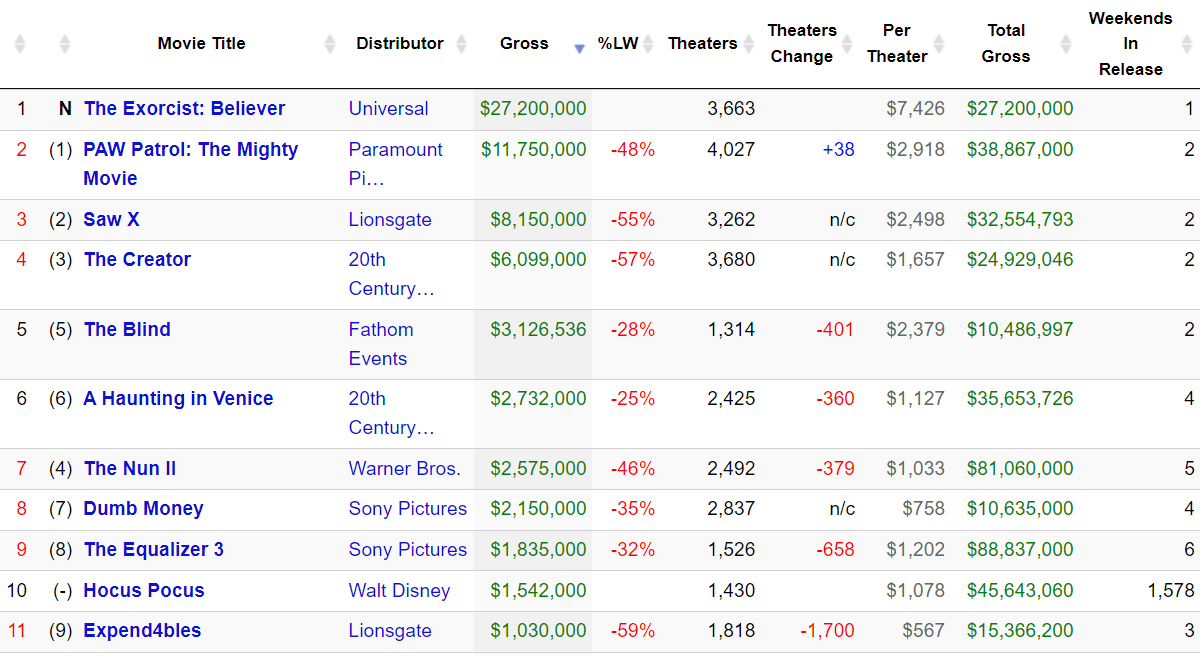Viewport: 1200px width, 656px height.
Task: Open 20th Century distributor link for The Creator
Action: tap(392, 274)
